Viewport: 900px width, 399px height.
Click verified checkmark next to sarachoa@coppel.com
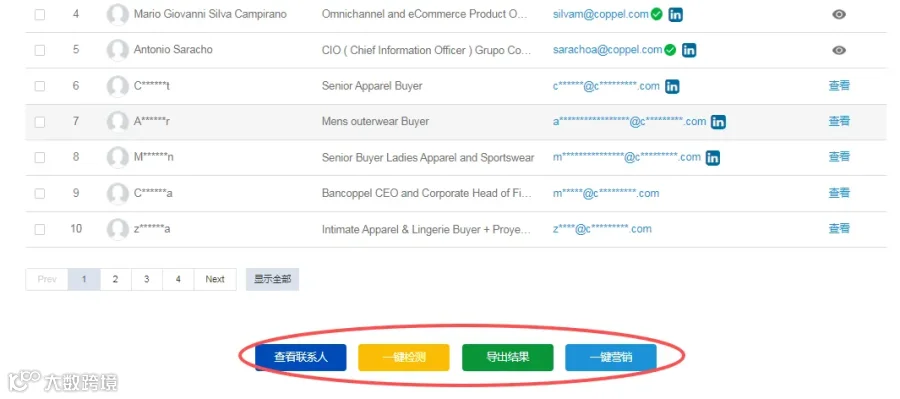(x=670, y=50)
